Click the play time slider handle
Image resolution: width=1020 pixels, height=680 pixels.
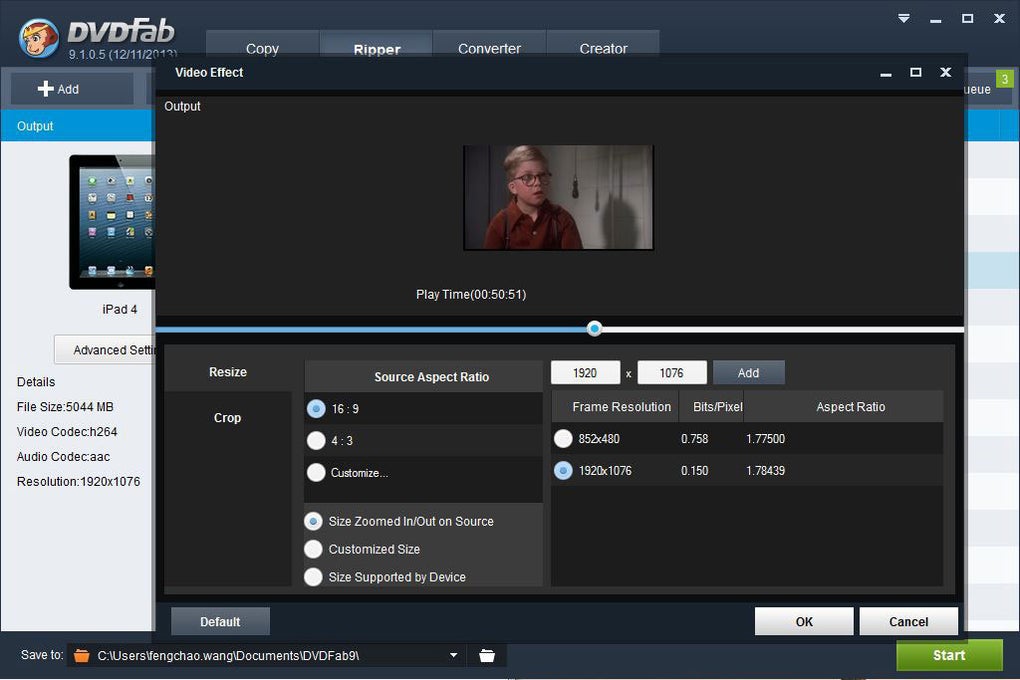(594, 329)
